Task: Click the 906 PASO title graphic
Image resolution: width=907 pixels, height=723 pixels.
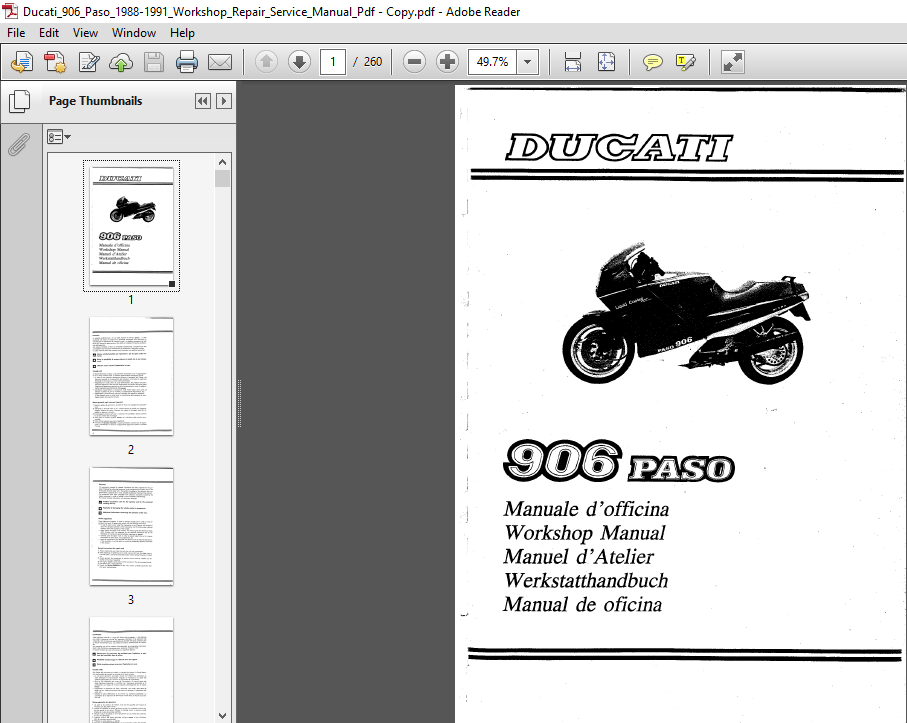Action: click(619, 461)
